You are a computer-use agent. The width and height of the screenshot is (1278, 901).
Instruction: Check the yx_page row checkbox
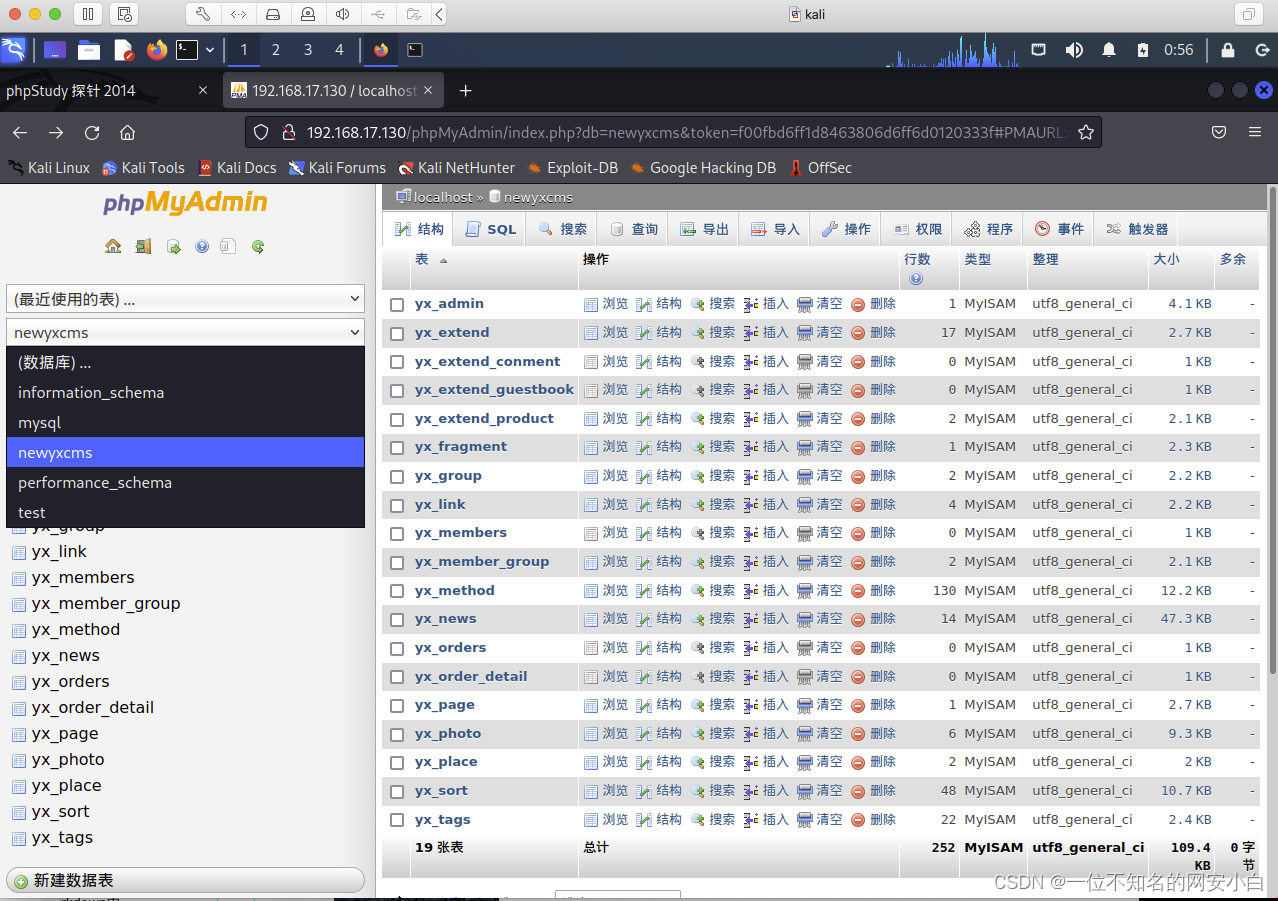[397, 705]
